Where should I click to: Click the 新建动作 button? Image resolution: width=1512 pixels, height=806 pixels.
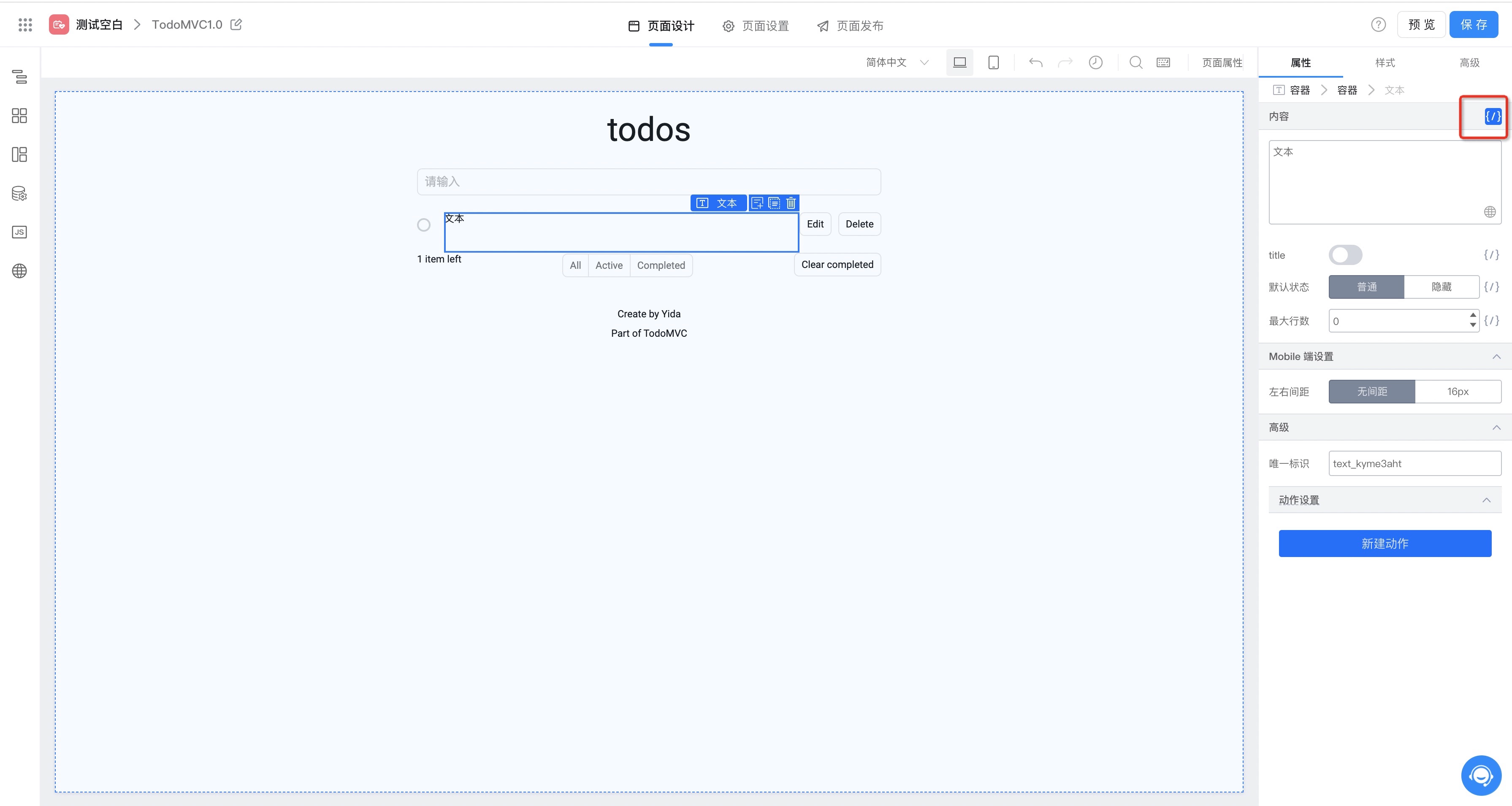[1385, 544]
